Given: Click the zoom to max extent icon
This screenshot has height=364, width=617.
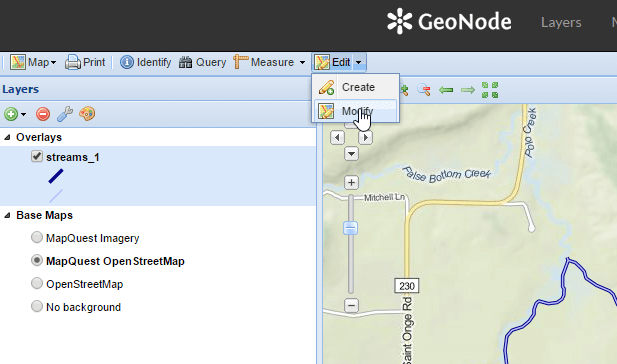Looking at the screenshot, I should click(x=490, y=90).
